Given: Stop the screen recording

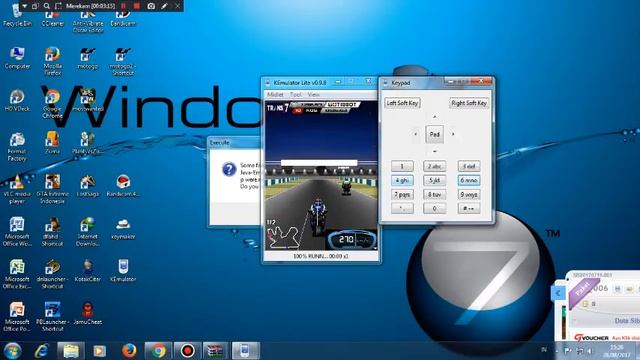Looking at the screenshot, I should point(137,6).
